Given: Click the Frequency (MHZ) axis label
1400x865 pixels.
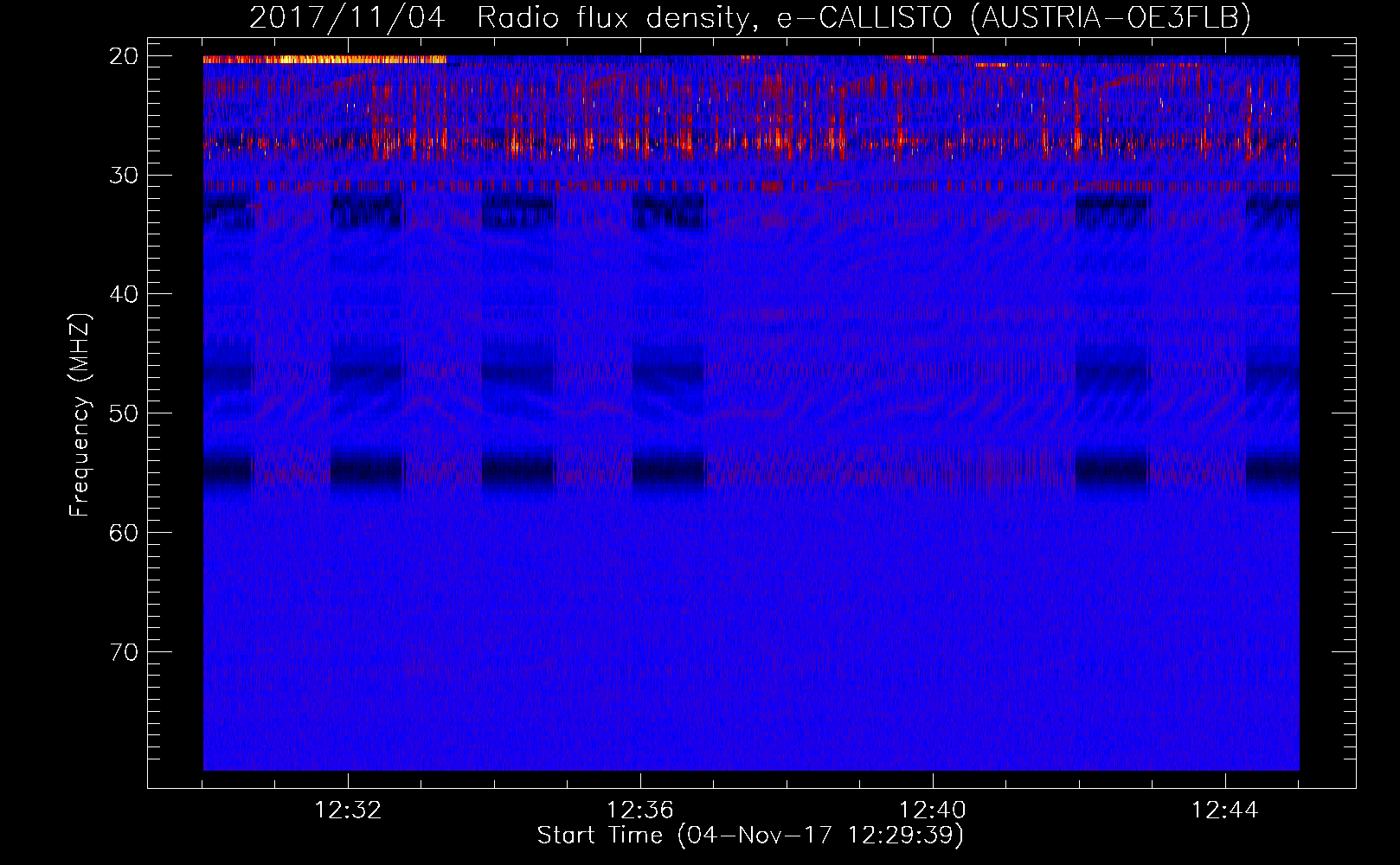Looking at the screenshot, I should pos(79,413).
